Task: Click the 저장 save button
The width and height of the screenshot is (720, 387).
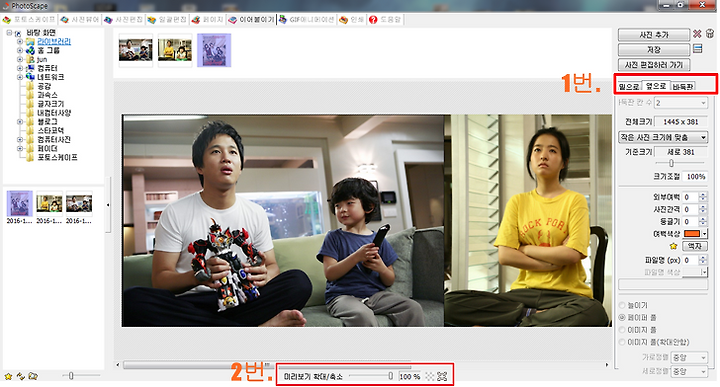Action: click(x=654, y=50)
